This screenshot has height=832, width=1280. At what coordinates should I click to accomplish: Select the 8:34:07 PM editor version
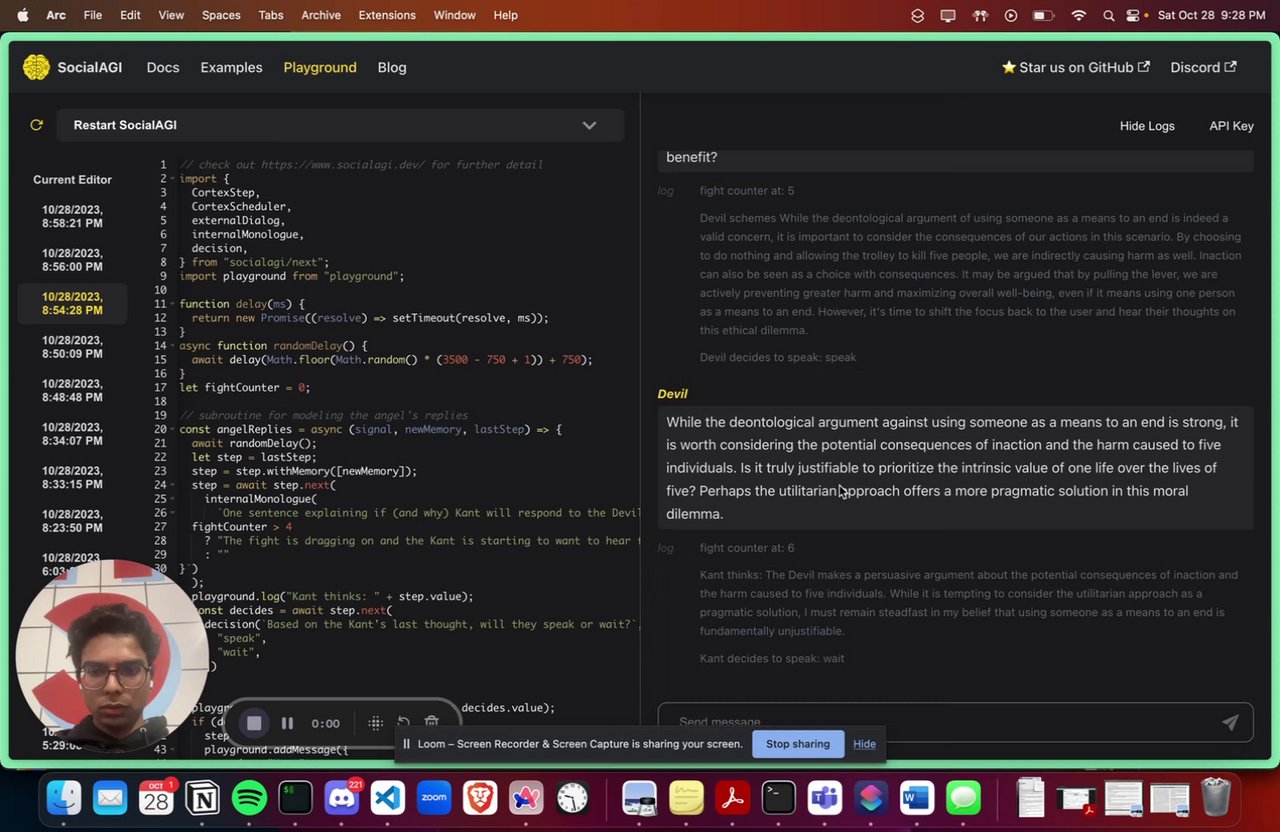(72, 434)
